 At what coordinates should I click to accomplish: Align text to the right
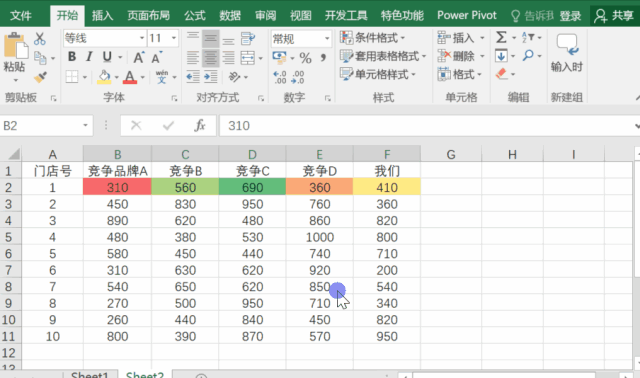coord(229,58)
